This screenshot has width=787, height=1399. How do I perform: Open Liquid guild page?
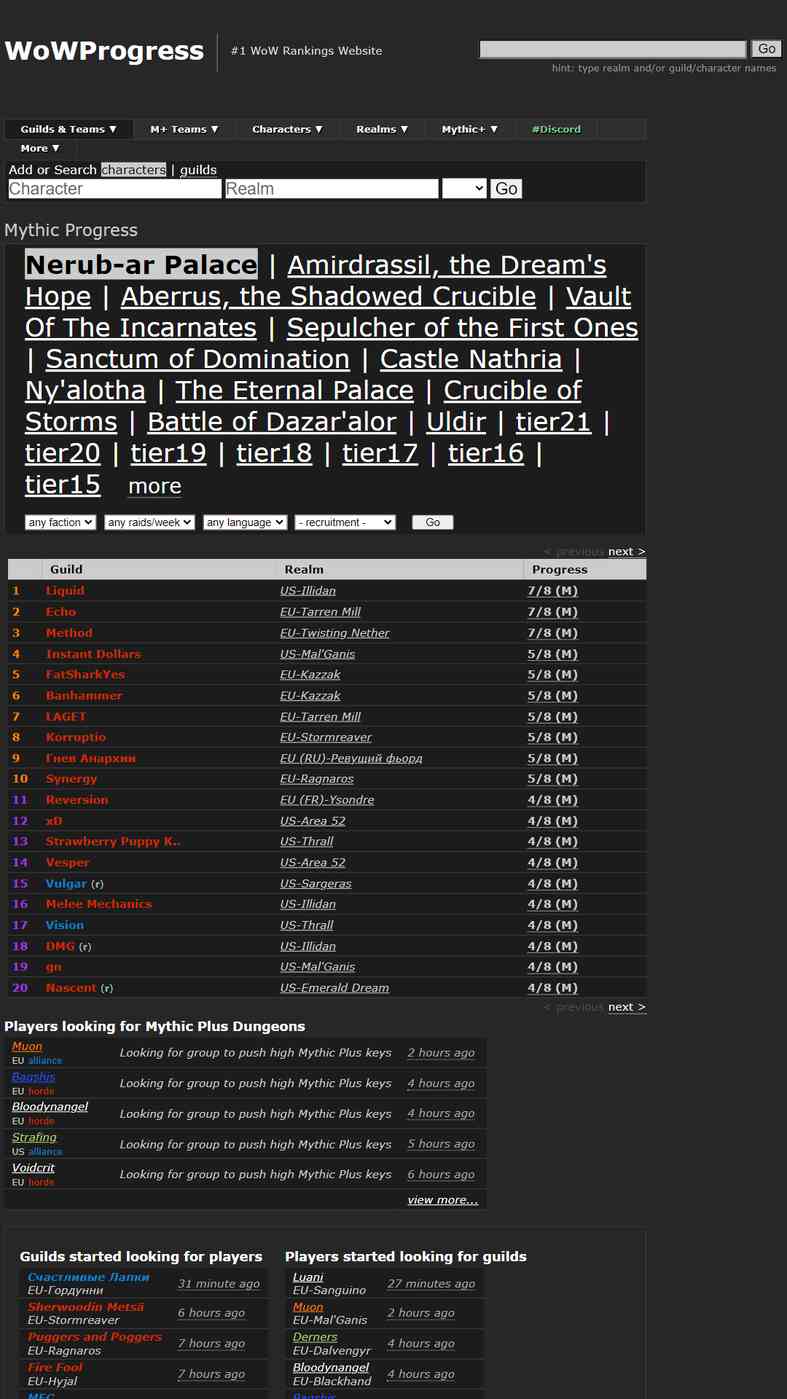pyautogui.click(x=65, y=591)
